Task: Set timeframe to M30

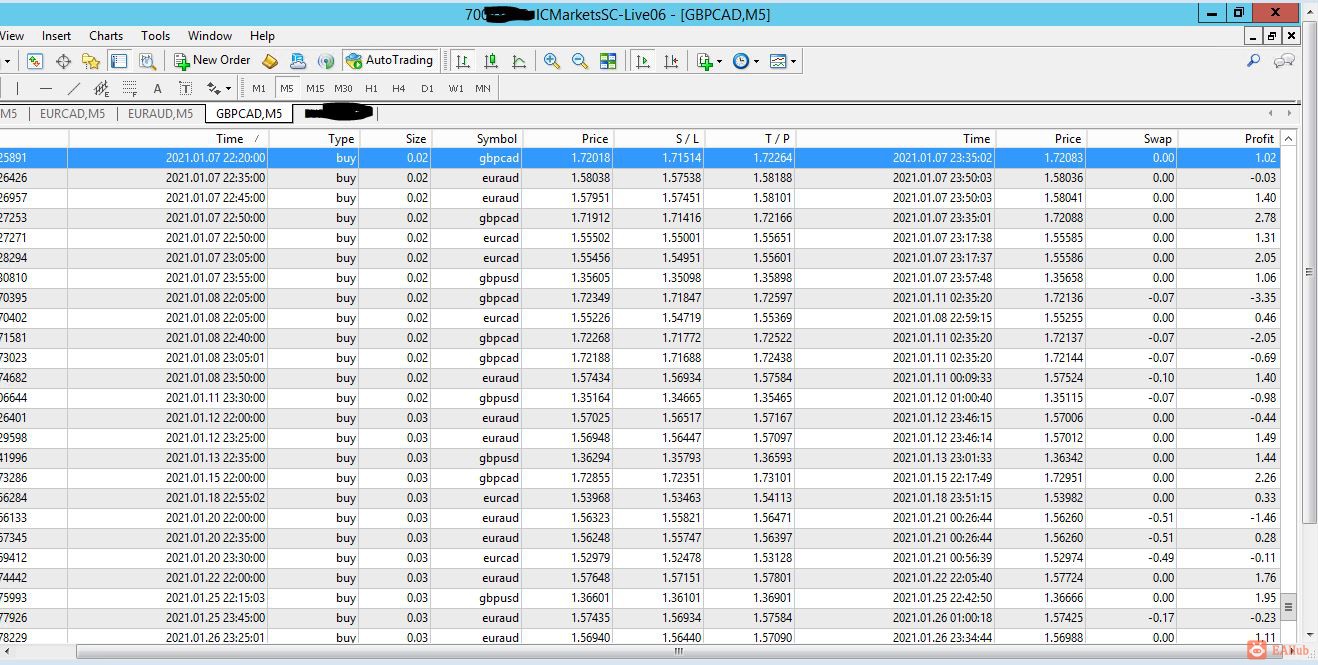Action: (343, 88)
